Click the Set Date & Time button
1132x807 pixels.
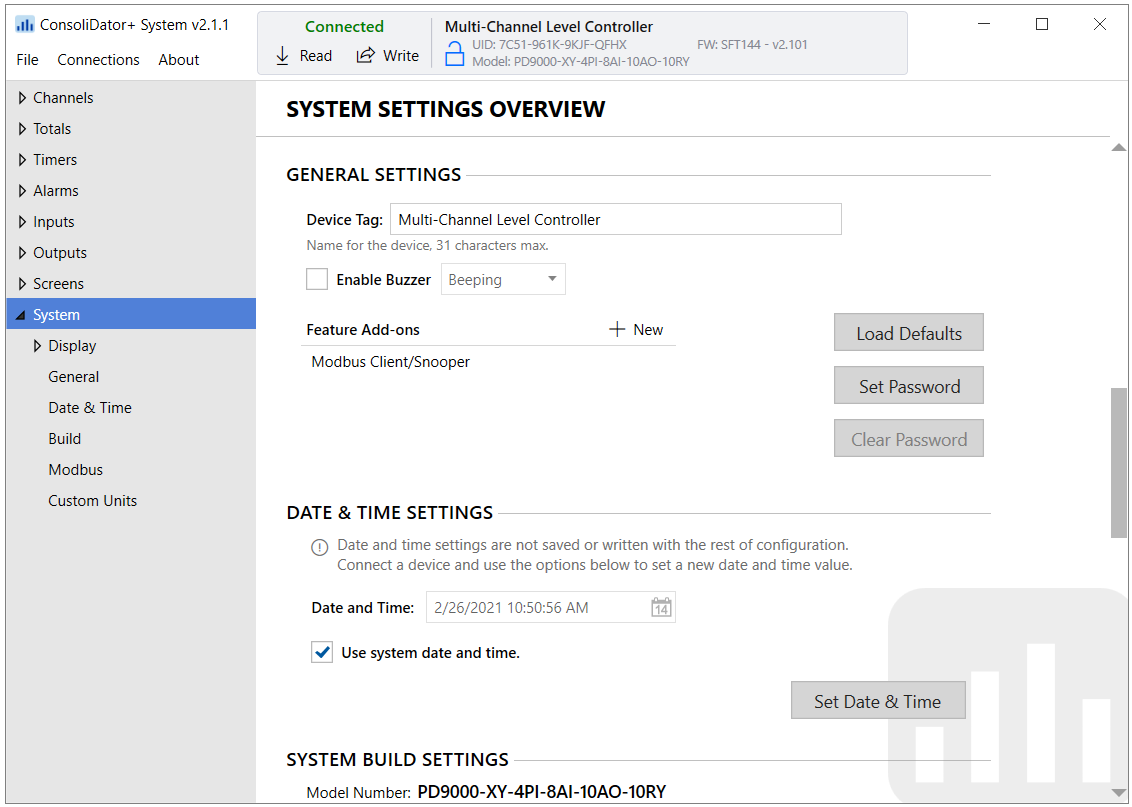coord(878,700)
